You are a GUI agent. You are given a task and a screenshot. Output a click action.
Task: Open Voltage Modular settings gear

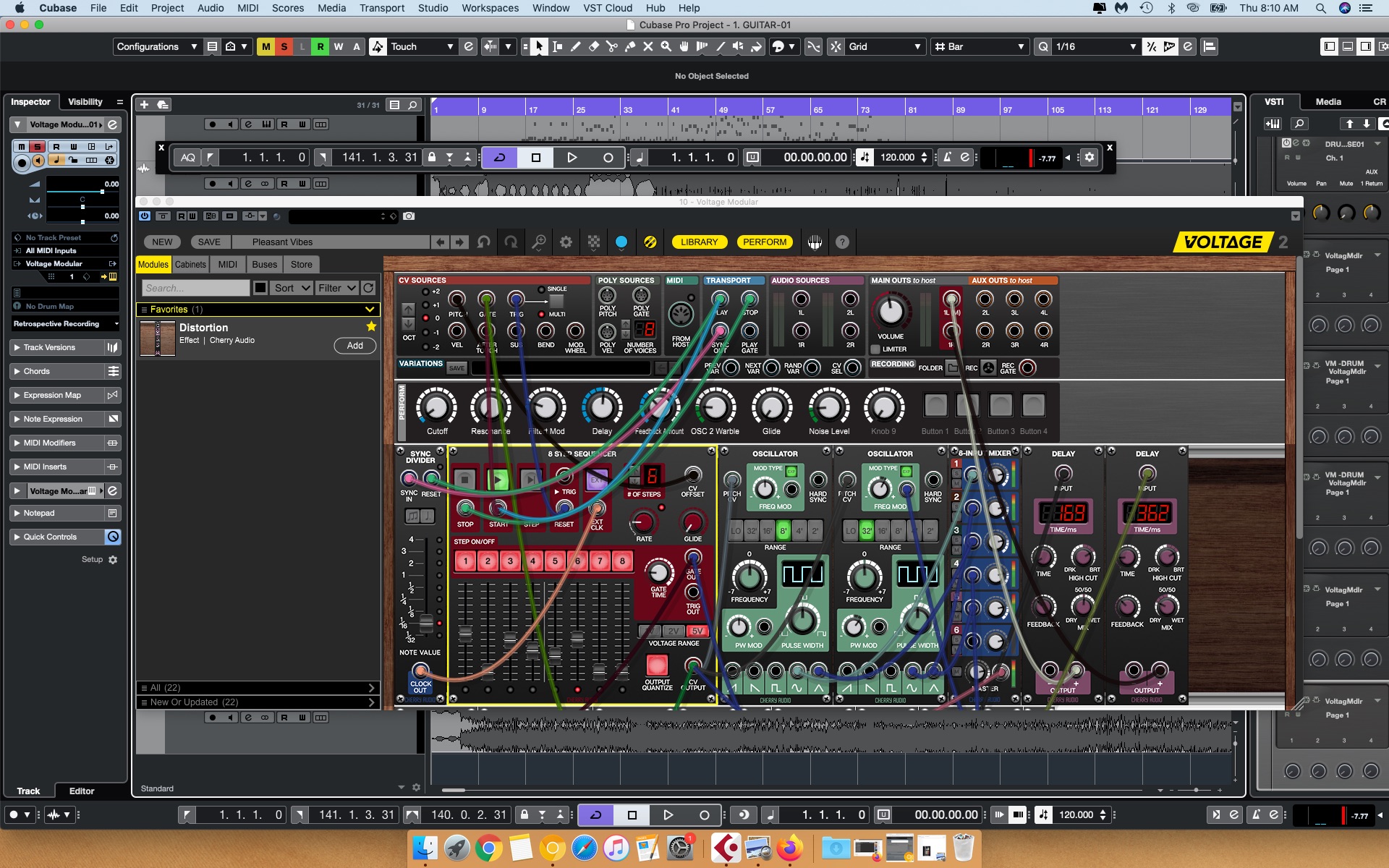(x=566, y=242)
